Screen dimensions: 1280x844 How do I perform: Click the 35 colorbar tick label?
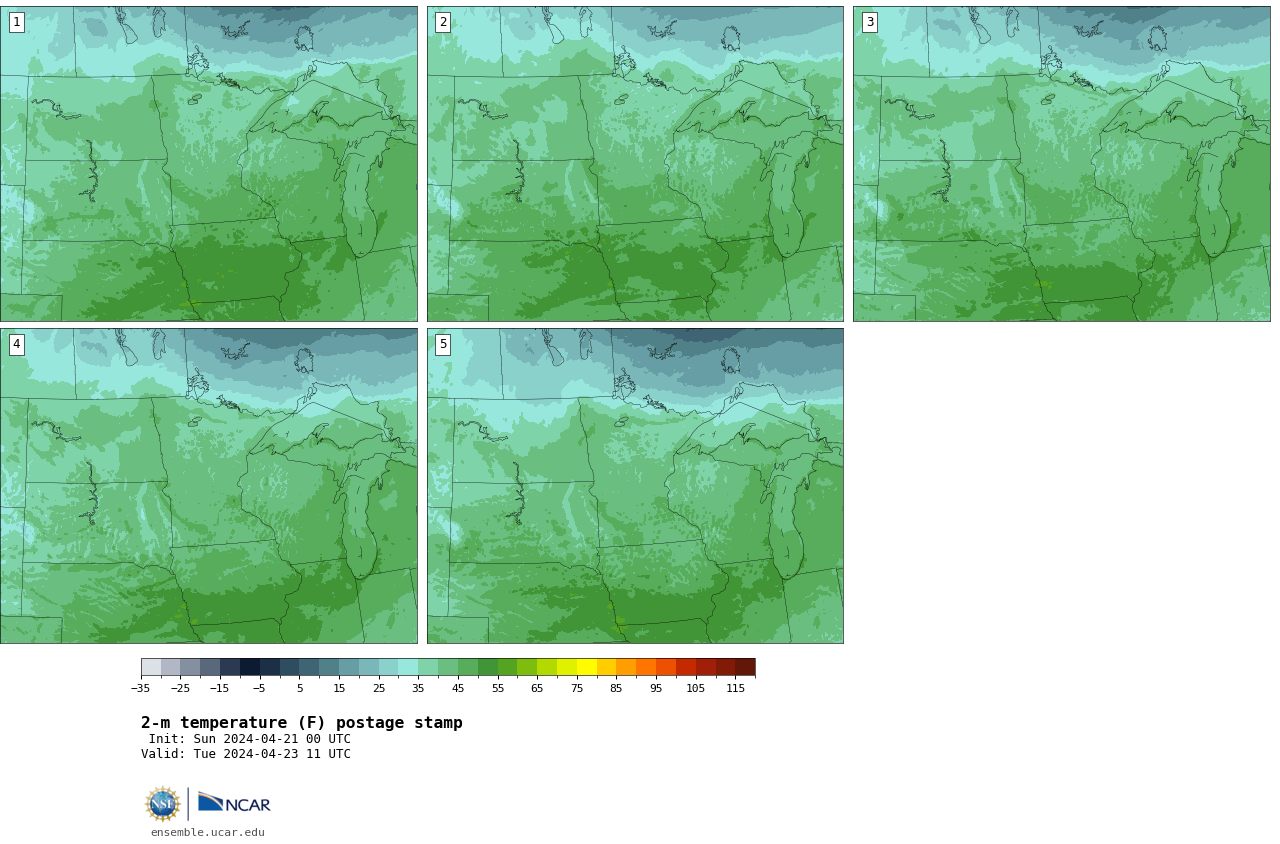pos(418,688)
